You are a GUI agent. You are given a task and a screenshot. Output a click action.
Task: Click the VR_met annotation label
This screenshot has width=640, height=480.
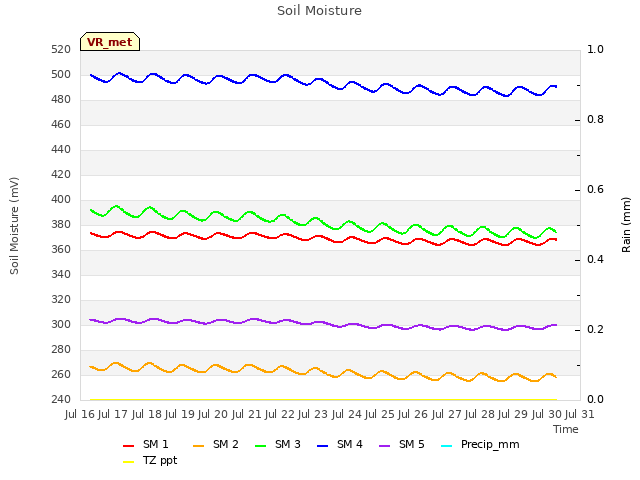(x=110, y=42)
